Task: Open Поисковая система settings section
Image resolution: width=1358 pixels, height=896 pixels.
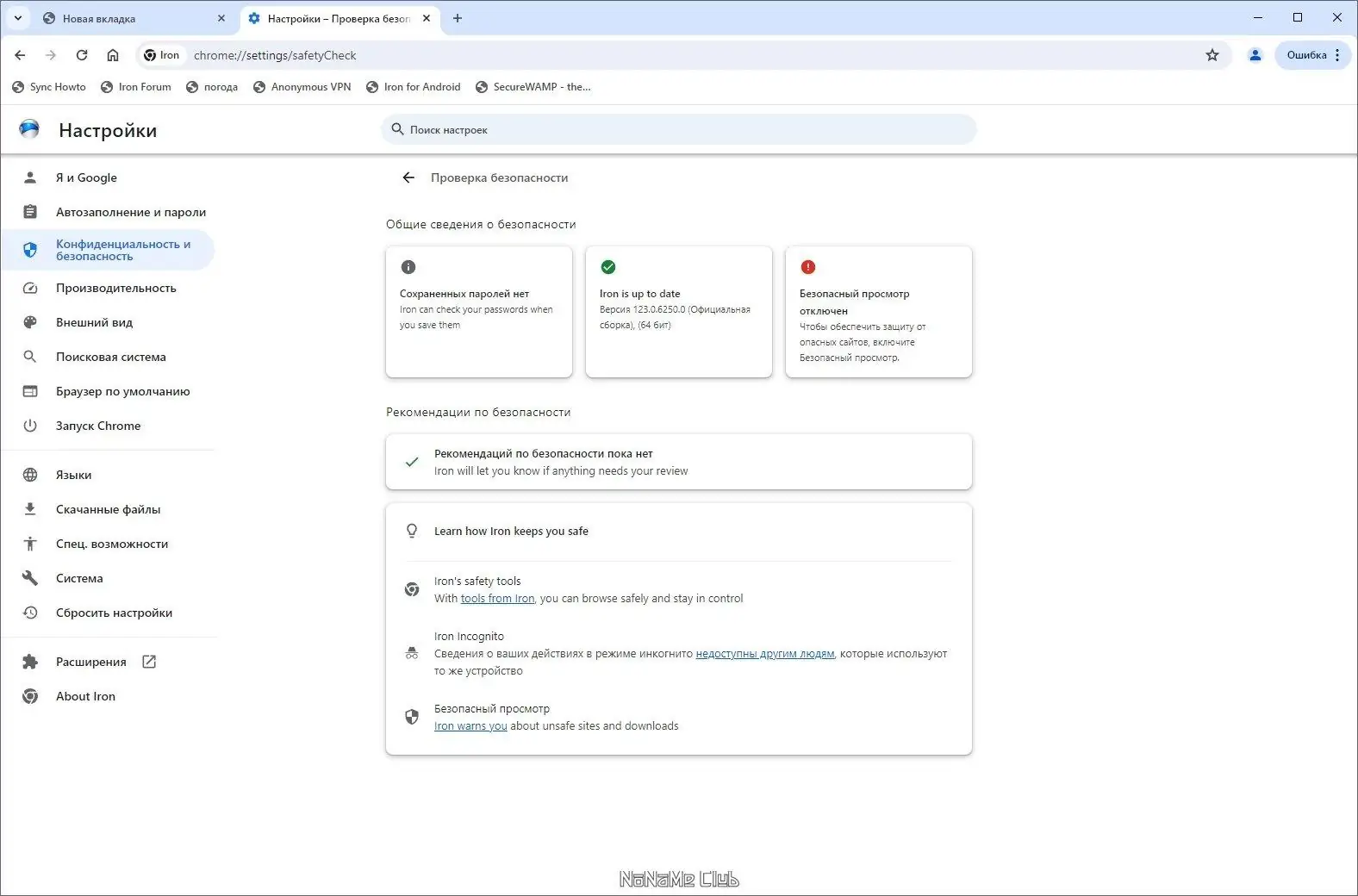Action: 108,357
